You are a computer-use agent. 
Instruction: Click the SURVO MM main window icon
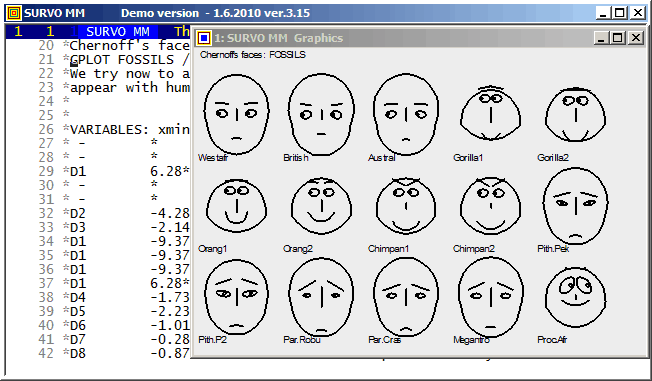coord(14,13)
